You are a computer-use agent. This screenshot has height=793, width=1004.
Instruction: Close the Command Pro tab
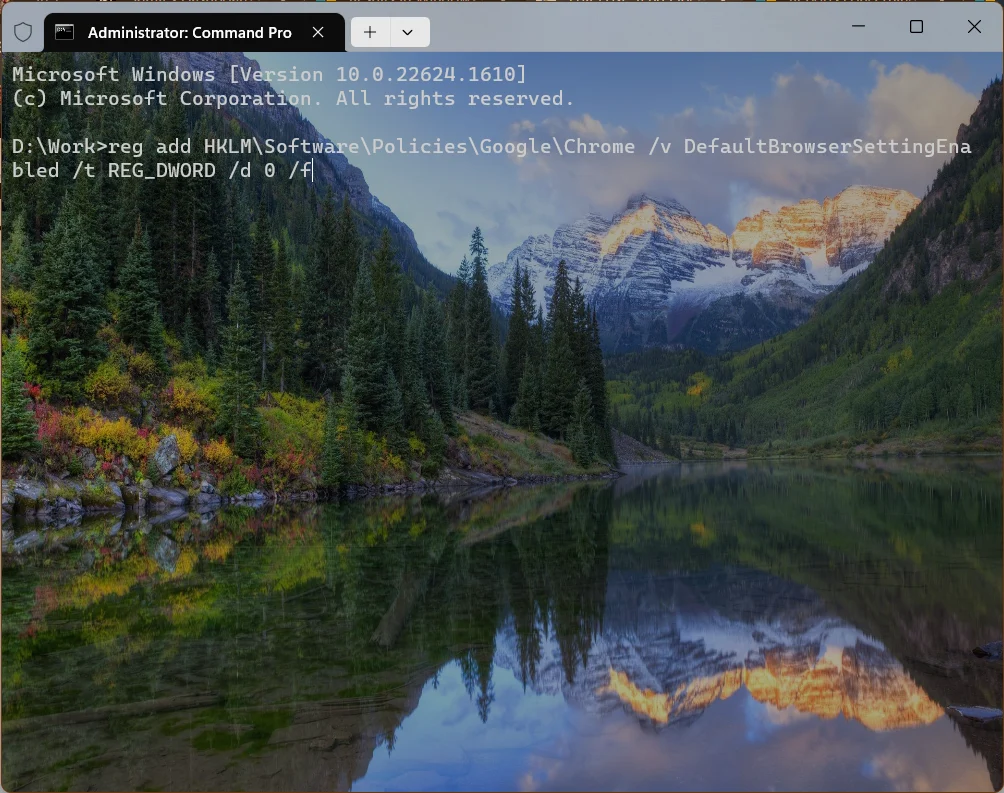click(318, 32)
